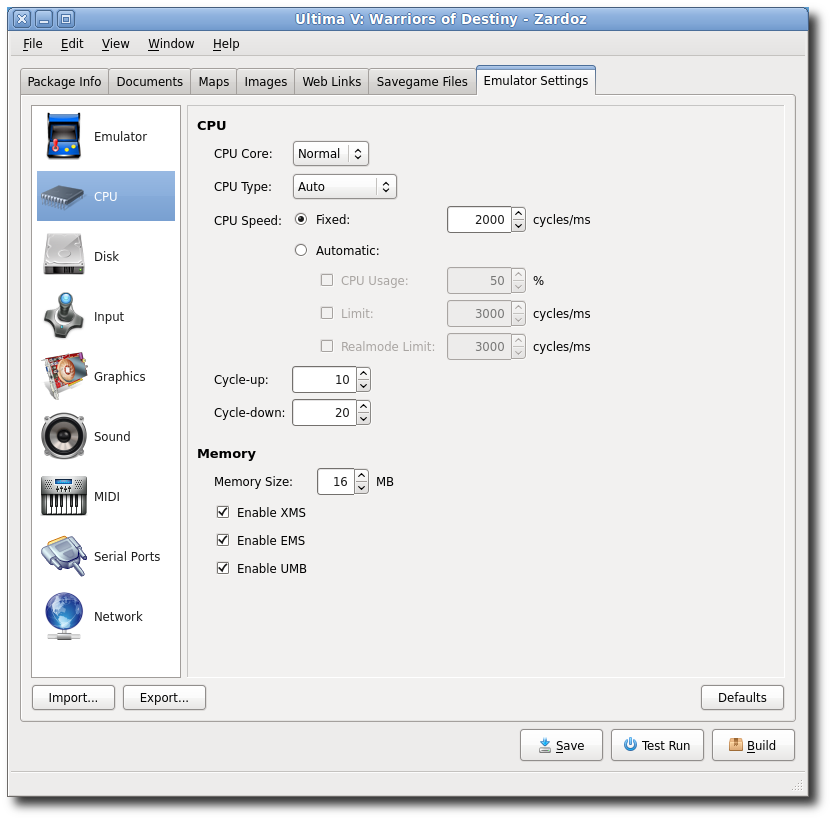Select the Serial Ports cable icon
Viewport: 832px width, 820px height.
point(63,556)
